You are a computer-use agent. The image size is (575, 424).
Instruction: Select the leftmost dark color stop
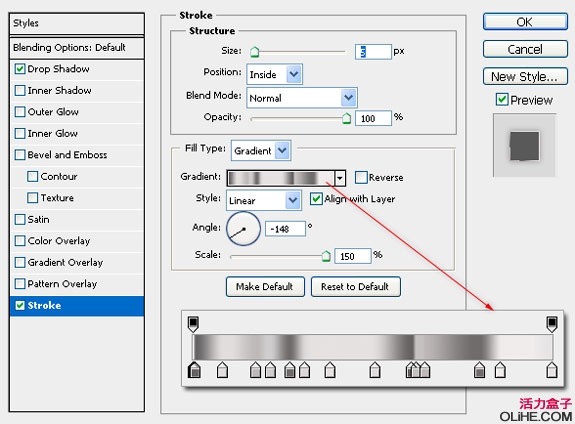[x=194, y=370]
